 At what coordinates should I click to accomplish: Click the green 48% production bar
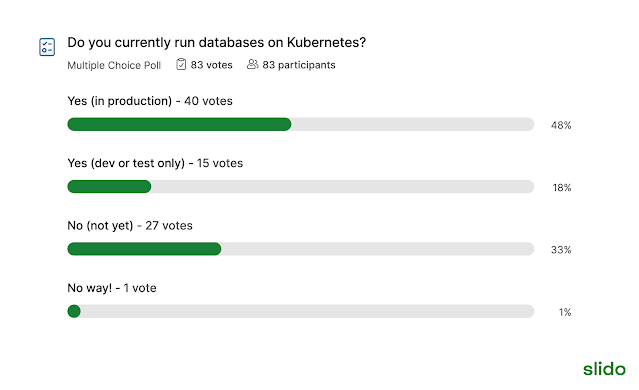point(179,124)
